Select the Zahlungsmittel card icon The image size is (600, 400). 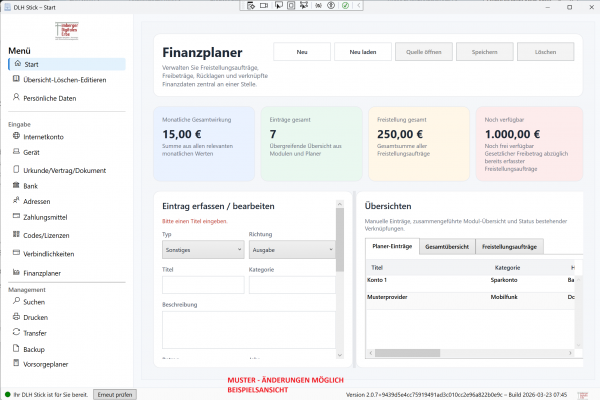point(16,219)
